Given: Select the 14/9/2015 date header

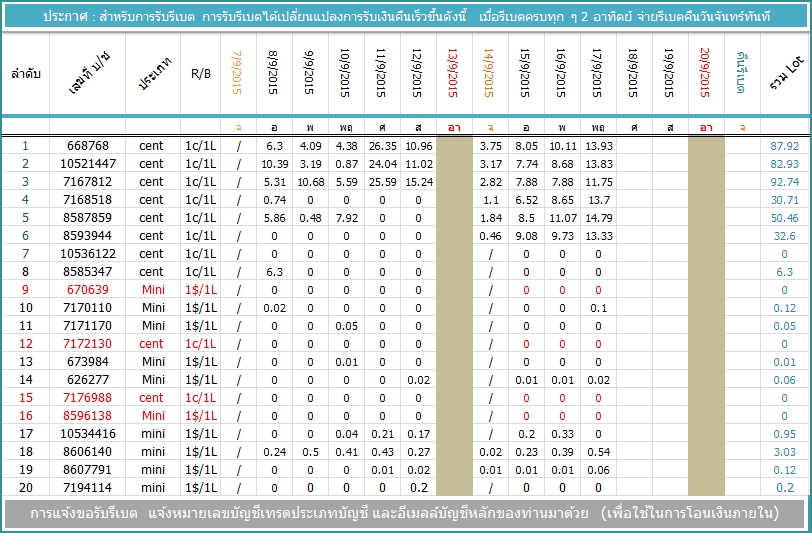Looking at the screenshot, I should (489, 73).
